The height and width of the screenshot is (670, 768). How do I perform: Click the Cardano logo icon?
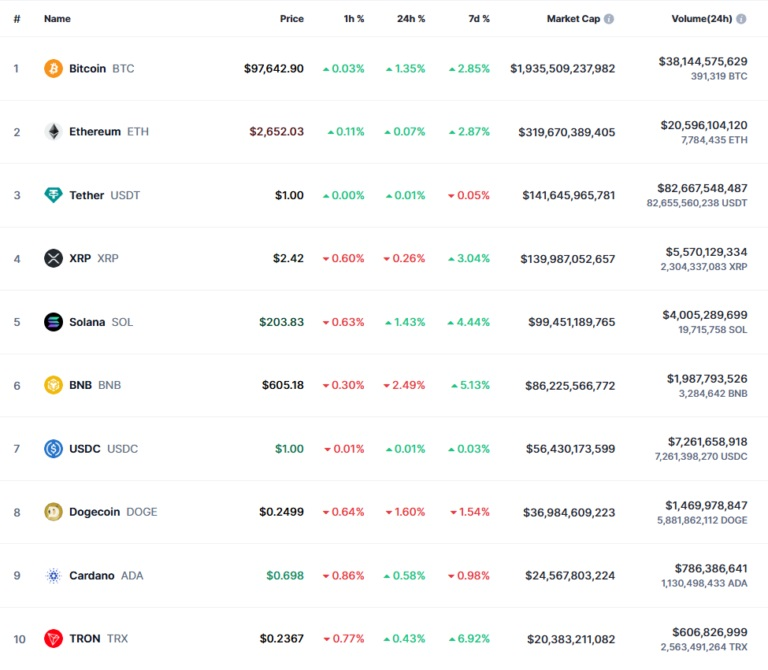(x=53, y=575)
